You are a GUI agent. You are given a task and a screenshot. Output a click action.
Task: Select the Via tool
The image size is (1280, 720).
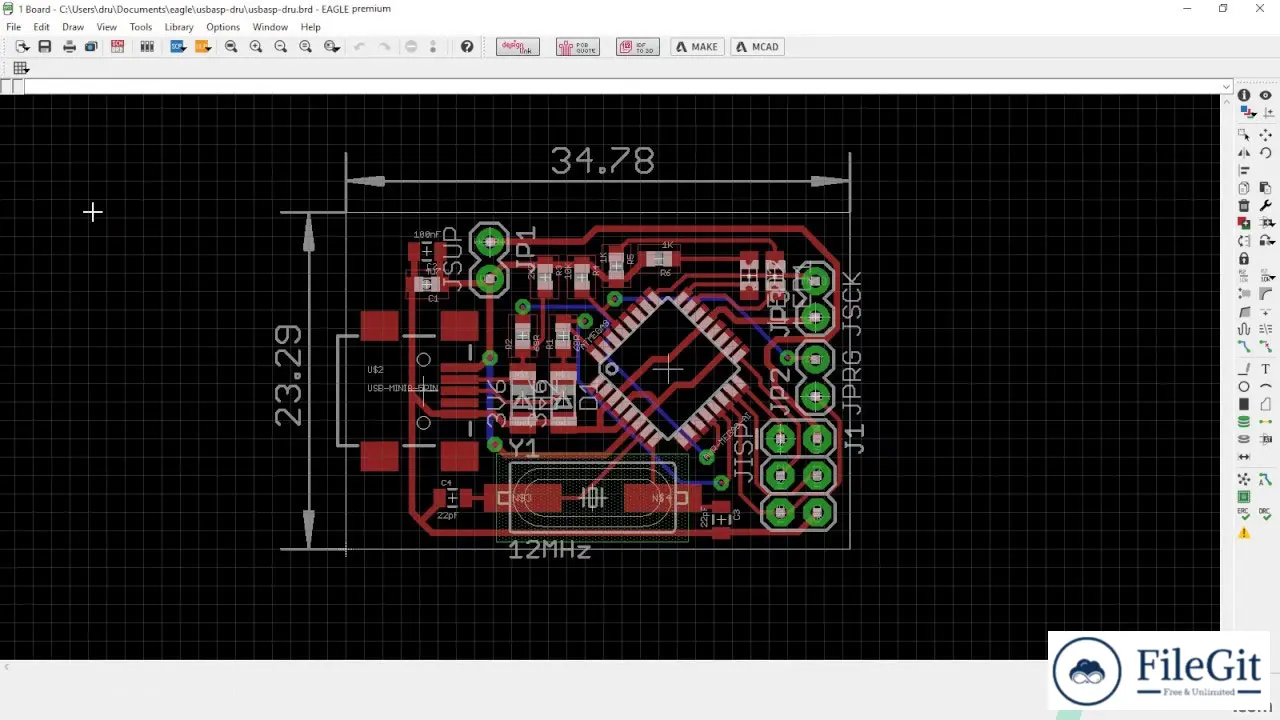point(1244,422)
